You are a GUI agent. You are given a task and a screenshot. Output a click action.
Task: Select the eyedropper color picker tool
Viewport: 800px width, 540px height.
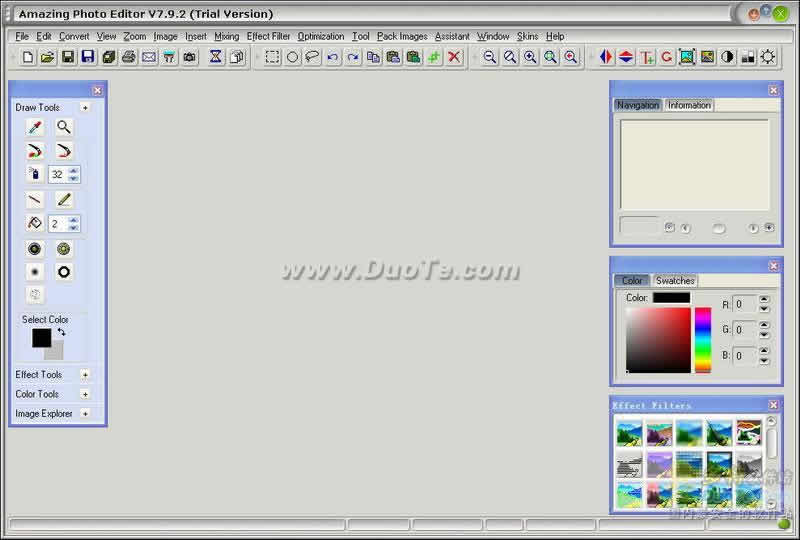click(35, 127)
